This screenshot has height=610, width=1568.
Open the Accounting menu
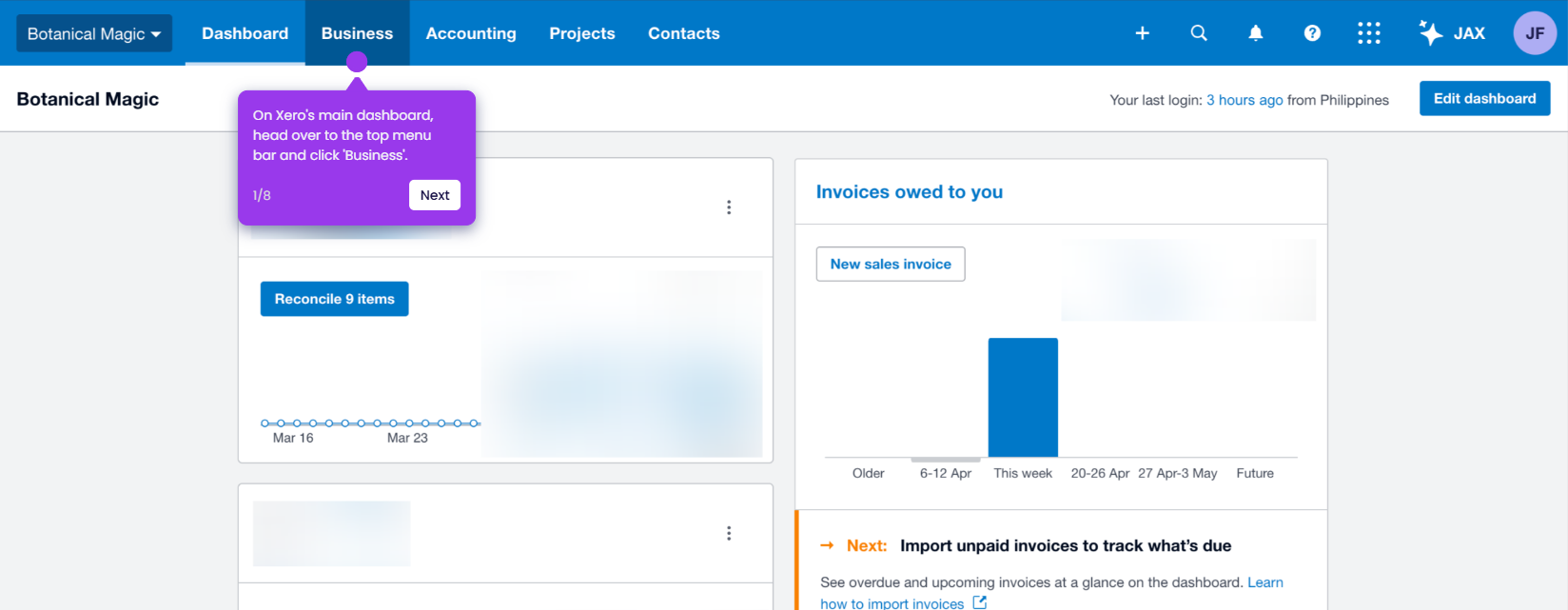pos(471,33)
